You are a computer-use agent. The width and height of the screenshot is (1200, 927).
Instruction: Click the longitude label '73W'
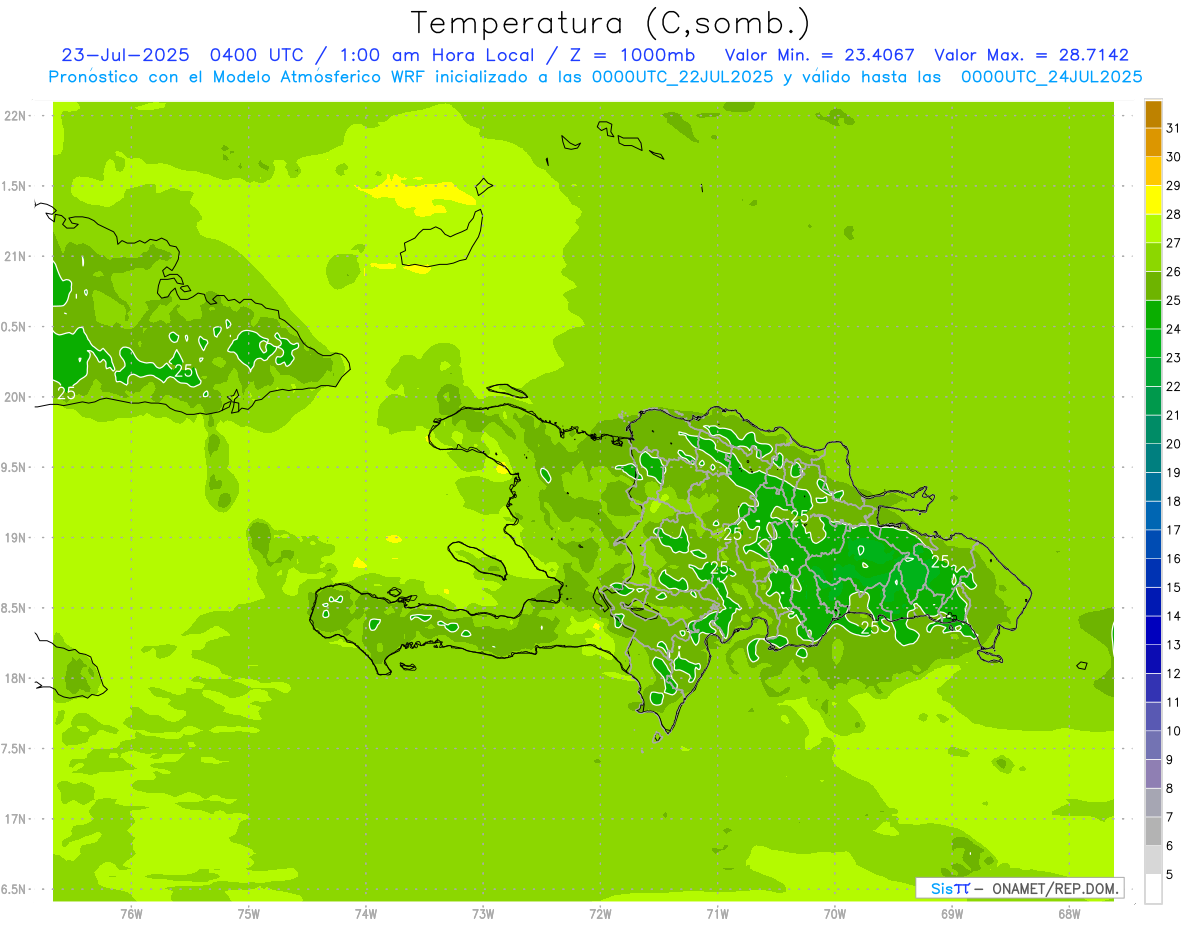pos(483,914)
